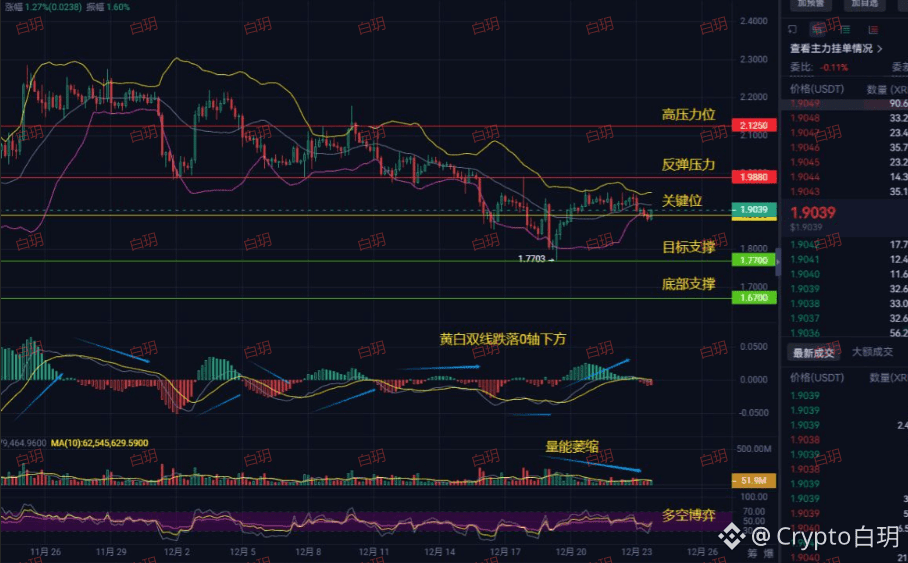The height and width of the screenshot is (563, 908).
Task: Select the 1.9036 bid row in order book
Action: pos(844,332)
